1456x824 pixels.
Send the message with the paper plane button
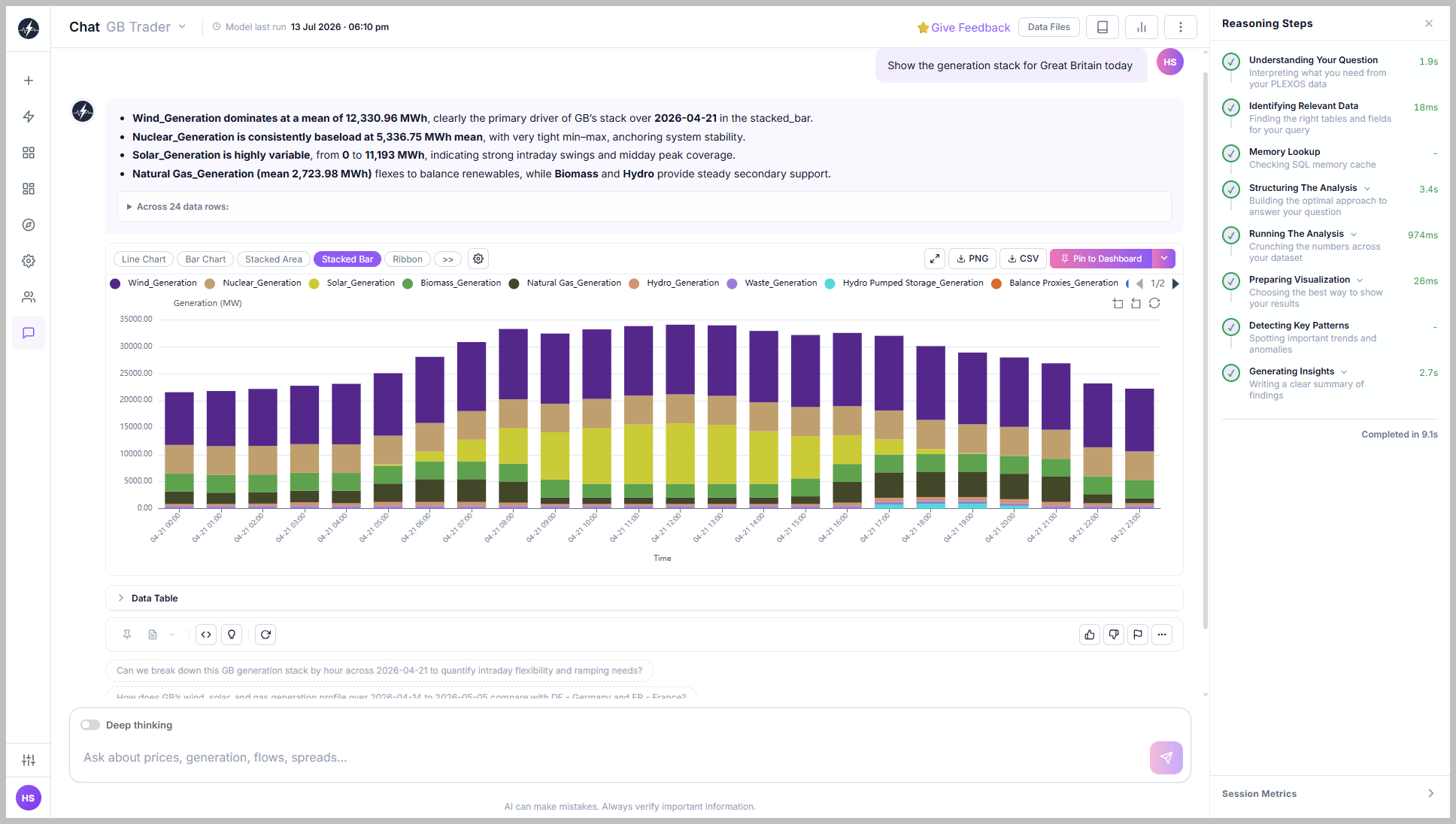1166,758
